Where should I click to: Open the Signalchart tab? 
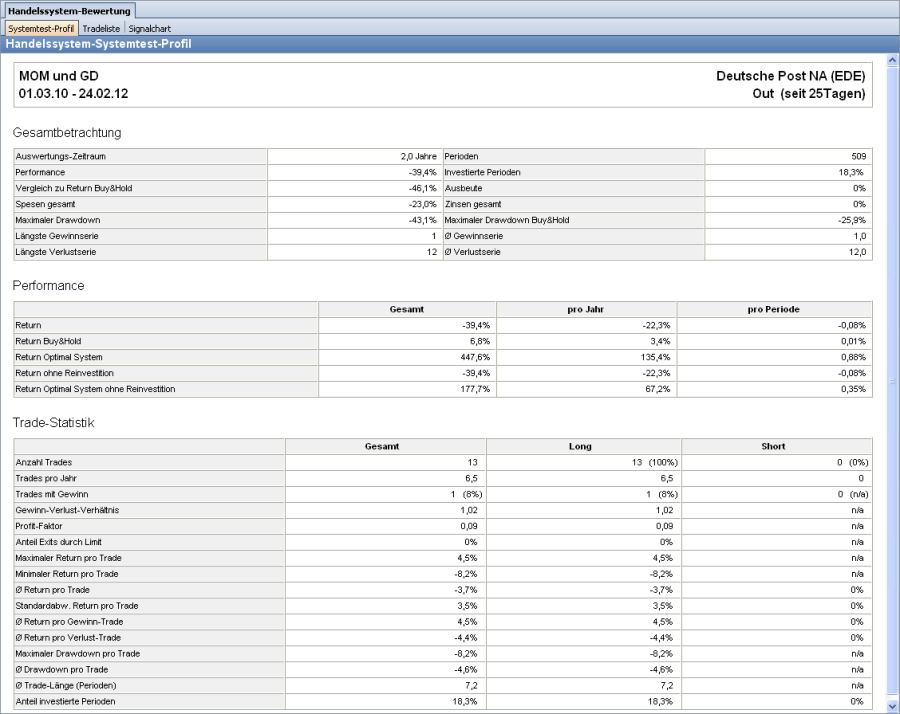(150, 29)
